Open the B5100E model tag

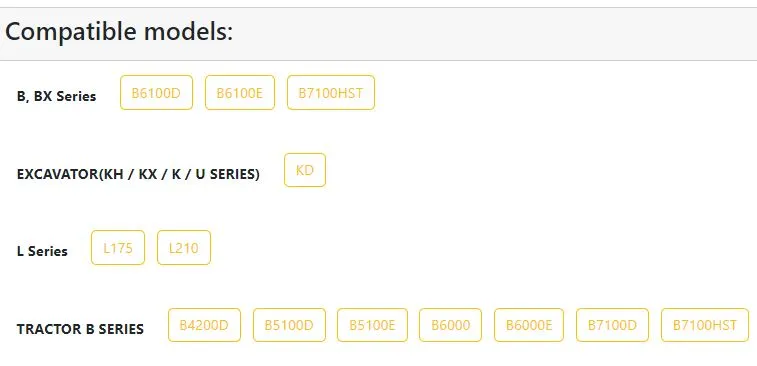pyautogui.click(x=372, y=325)
